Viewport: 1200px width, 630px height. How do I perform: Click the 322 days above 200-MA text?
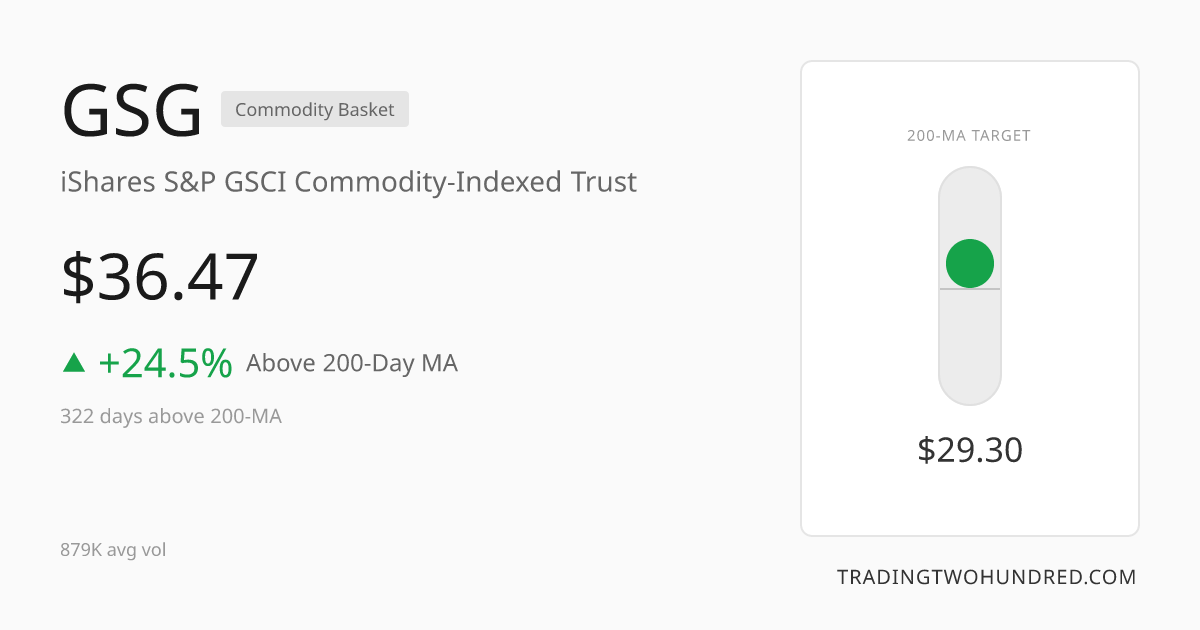171,416
